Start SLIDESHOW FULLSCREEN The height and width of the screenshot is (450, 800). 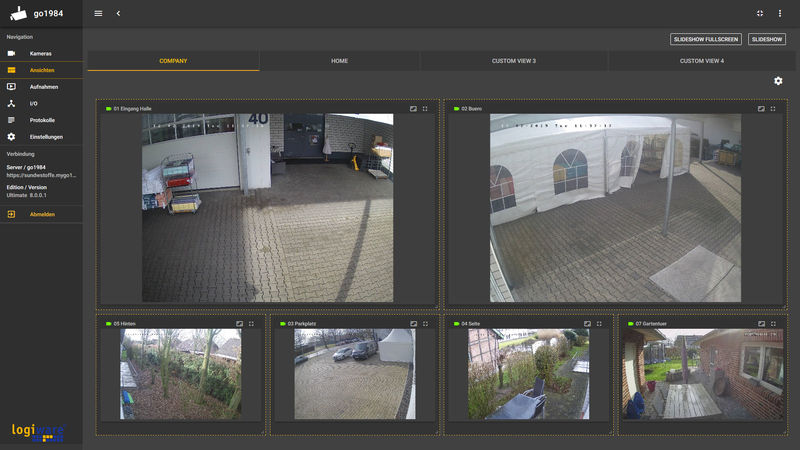(706, 39)
